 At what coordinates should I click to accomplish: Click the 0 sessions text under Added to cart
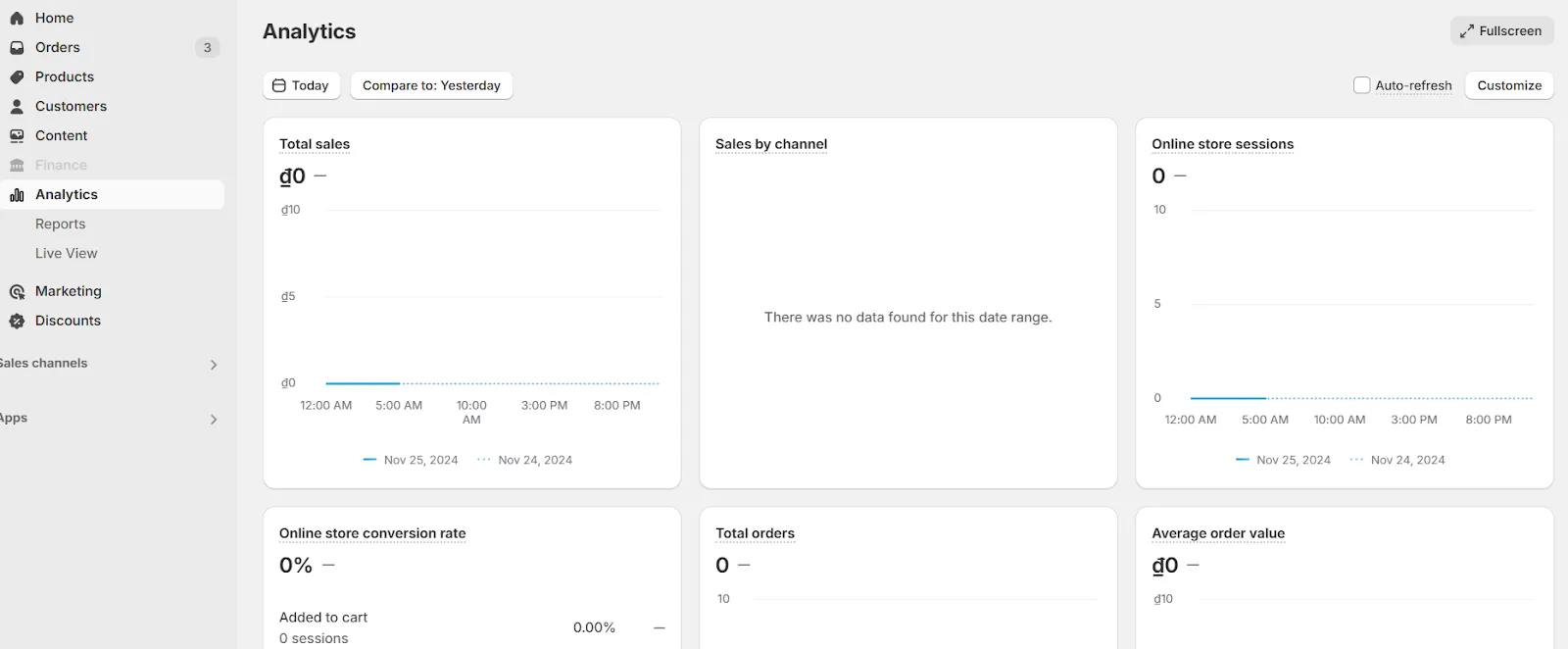click(x=314, y=638)
